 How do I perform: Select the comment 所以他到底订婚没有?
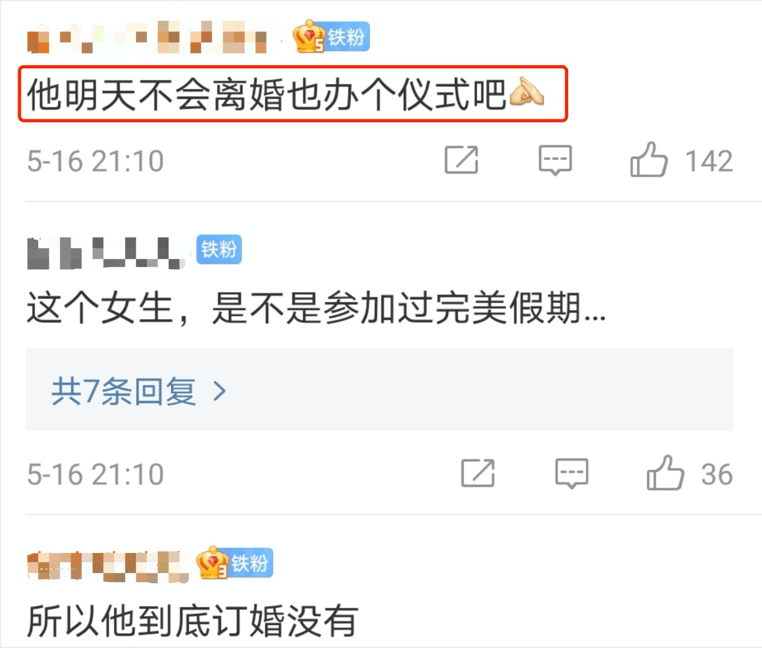pyautogui.click(x=192, y=621)
